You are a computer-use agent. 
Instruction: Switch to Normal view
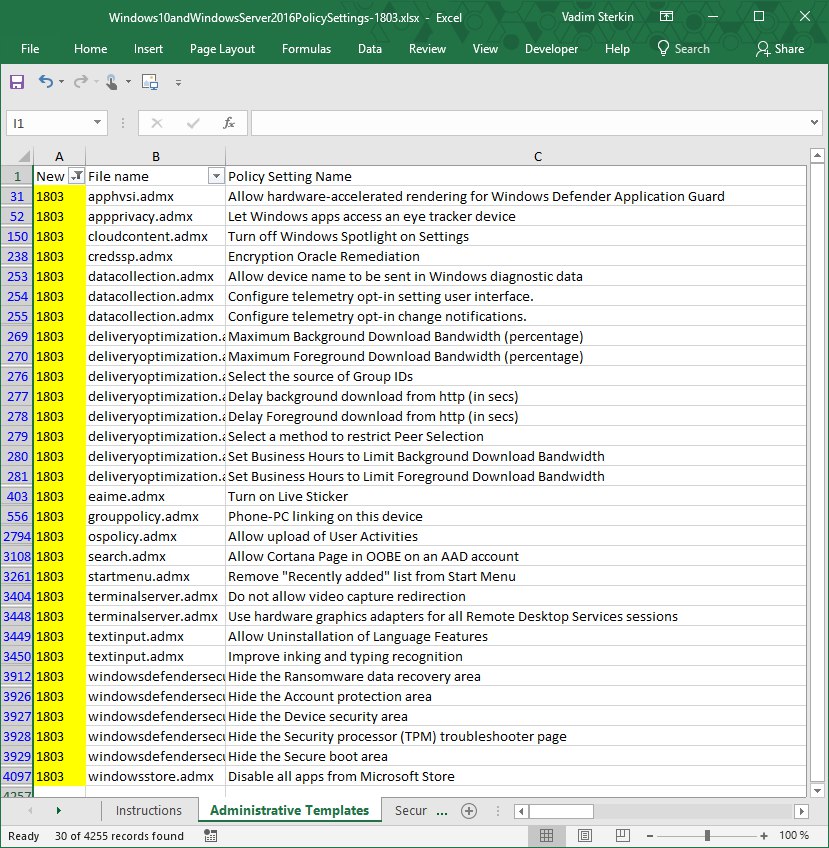[x=547, y=836]
